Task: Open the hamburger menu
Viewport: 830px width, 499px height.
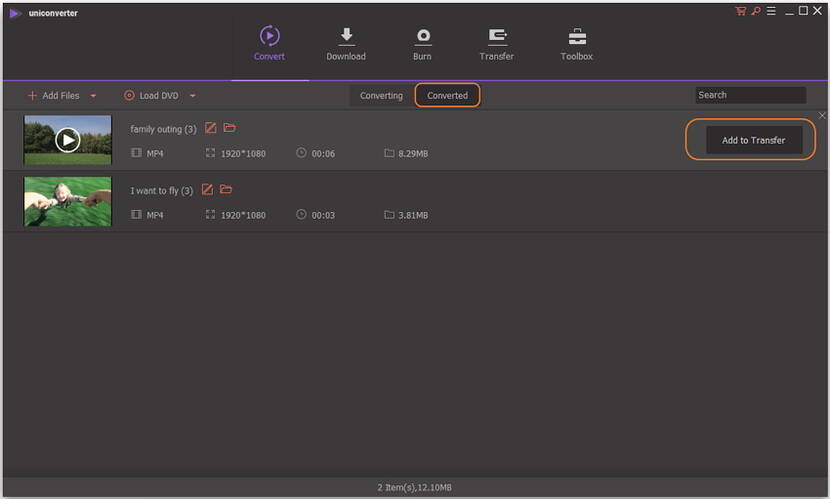Action: tap(771, 11)
